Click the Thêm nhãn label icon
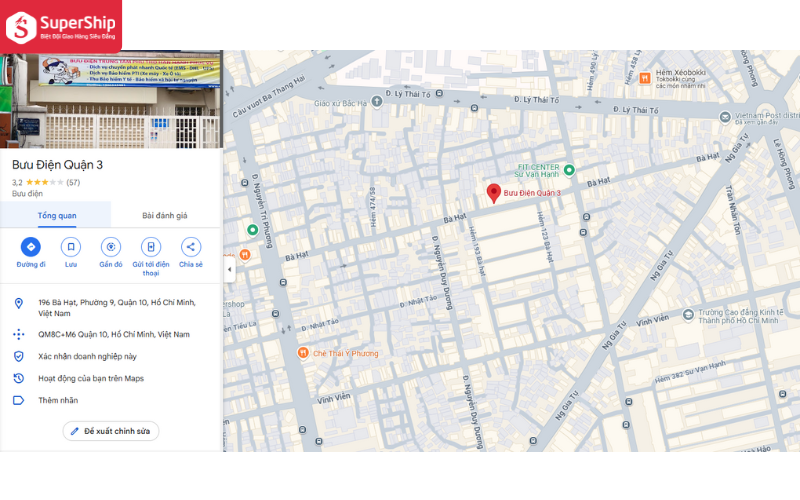Screen dimensions: 800x500 click(18, 400)
